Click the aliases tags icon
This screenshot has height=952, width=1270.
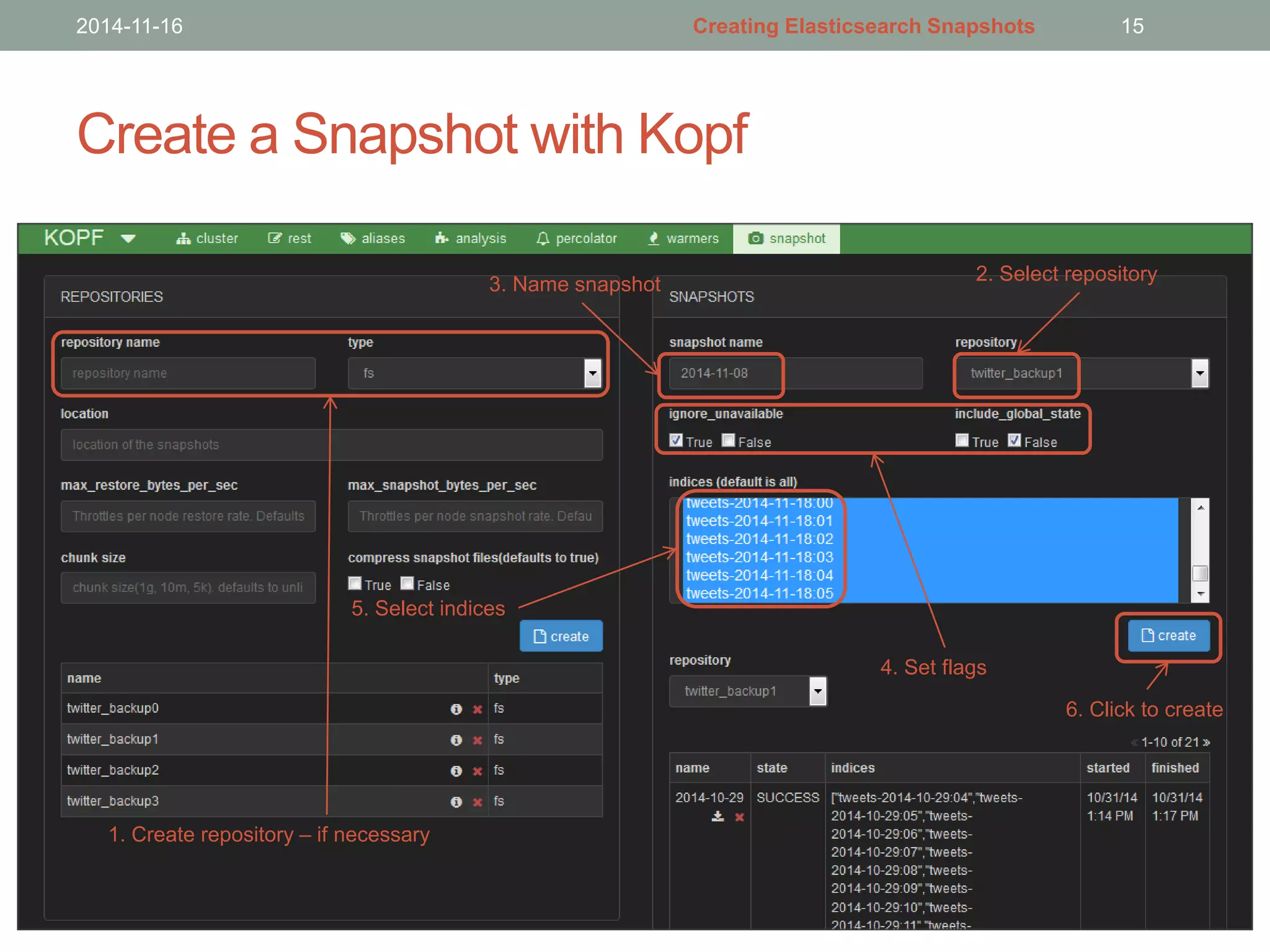tap(348, 239)
